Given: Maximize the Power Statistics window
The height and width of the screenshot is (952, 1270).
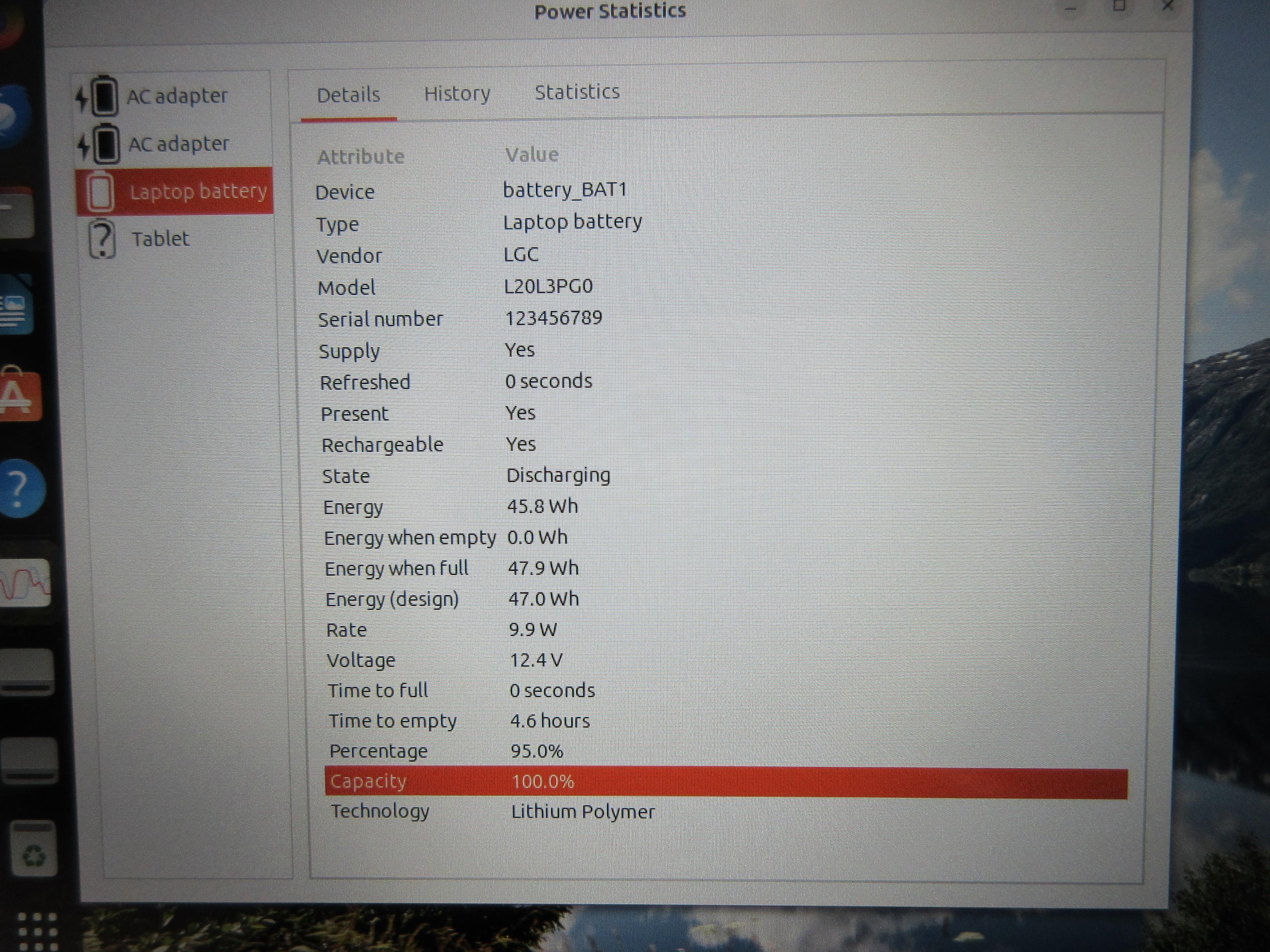Looking at the screenshot, I should (x=1119, y=6).
